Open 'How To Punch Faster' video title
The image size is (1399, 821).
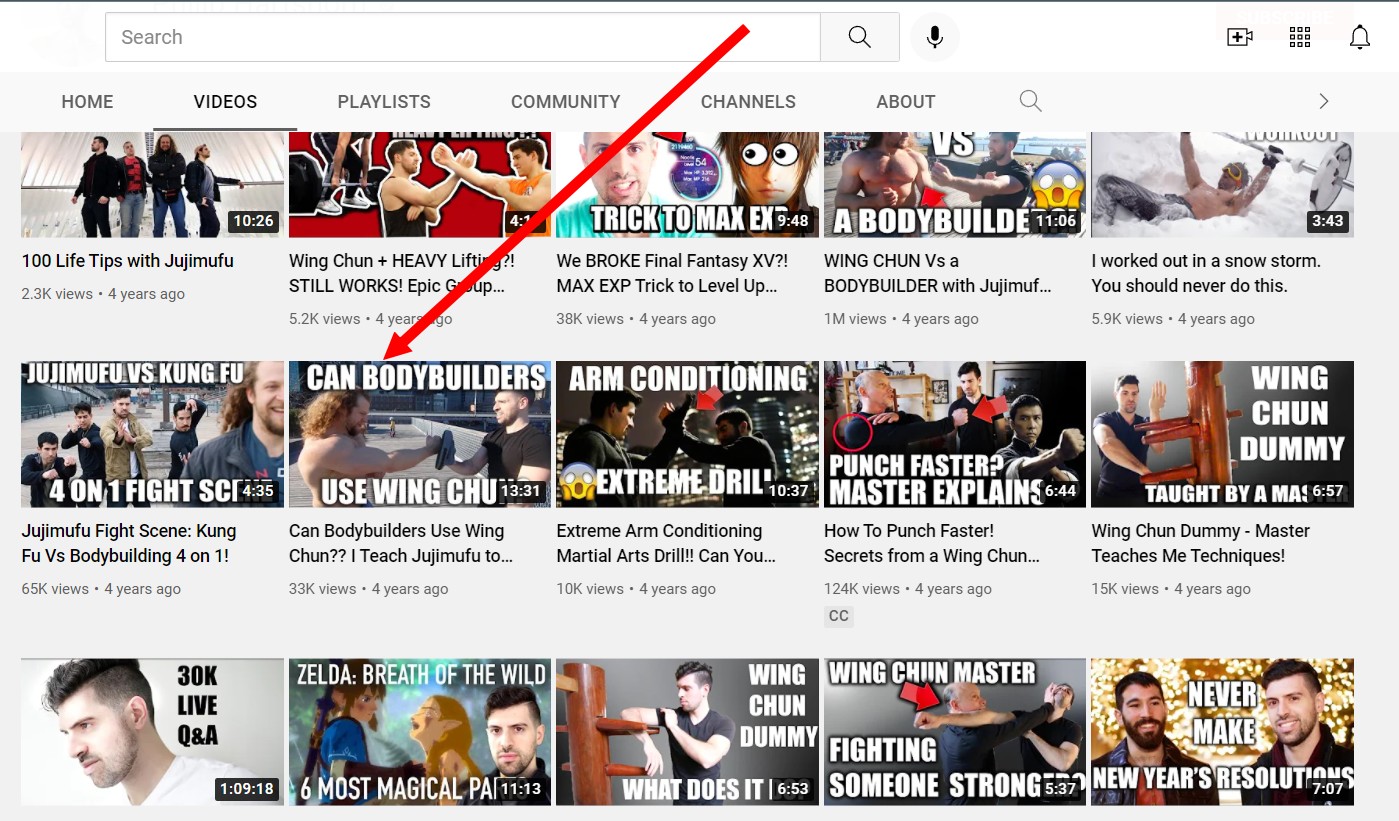pos(932,543)
